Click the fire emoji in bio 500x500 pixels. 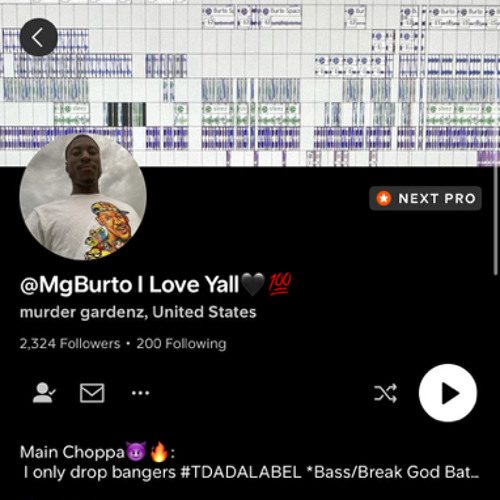click(x=159, y=452)
